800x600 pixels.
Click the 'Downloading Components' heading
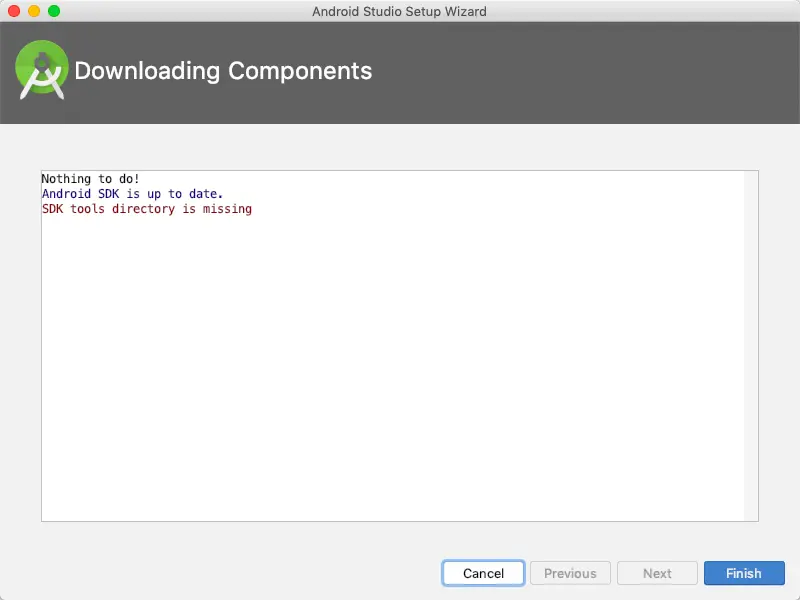point(223,70)
